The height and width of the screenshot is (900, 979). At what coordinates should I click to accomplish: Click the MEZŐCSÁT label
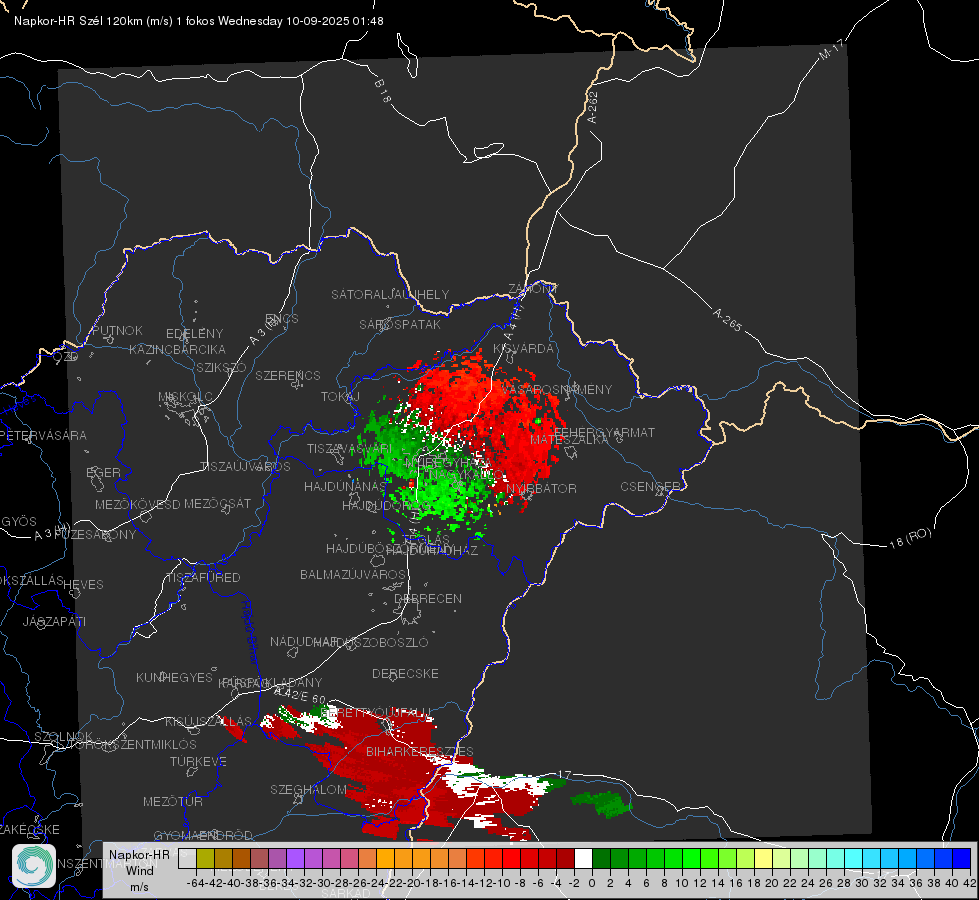[217, 503]
